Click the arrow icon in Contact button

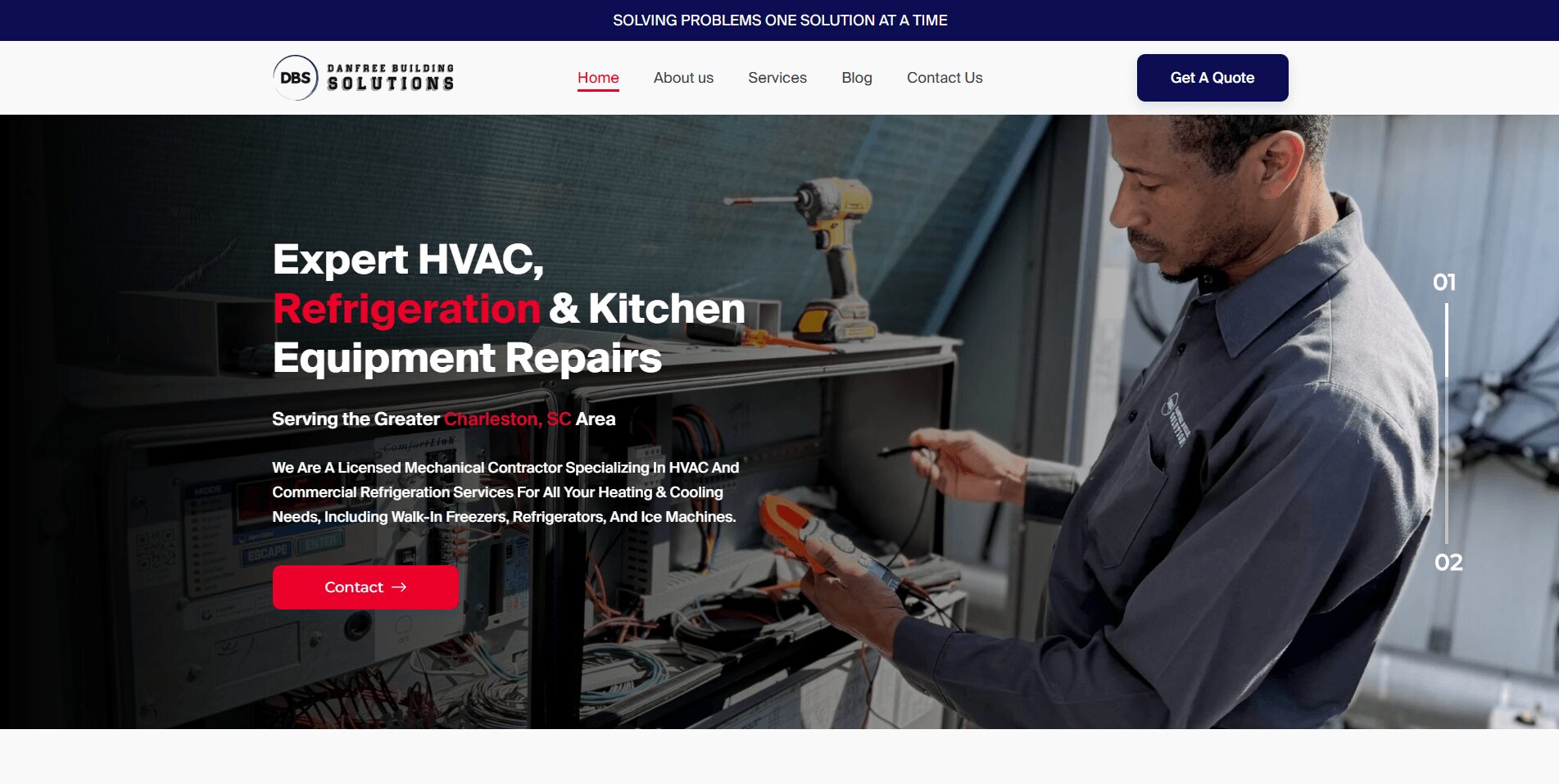399,587
